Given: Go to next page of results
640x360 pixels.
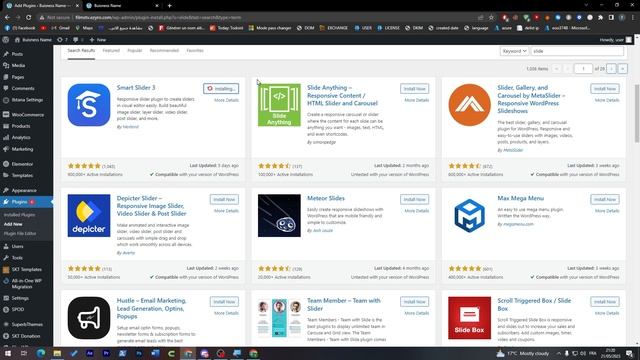Looking at the screenshot, I should (x=611, y=69).
